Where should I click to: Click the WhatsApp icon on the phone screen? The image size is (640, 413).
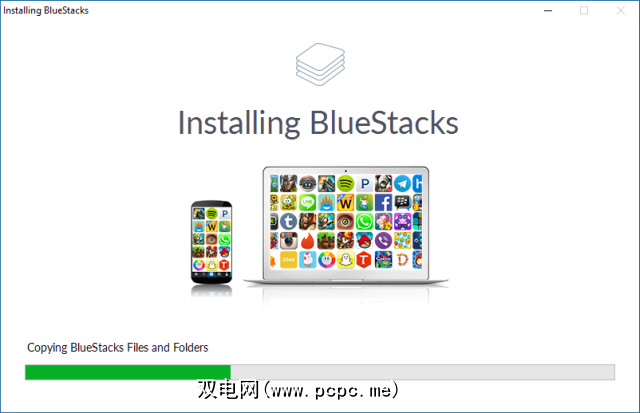[x=224, y=239]
